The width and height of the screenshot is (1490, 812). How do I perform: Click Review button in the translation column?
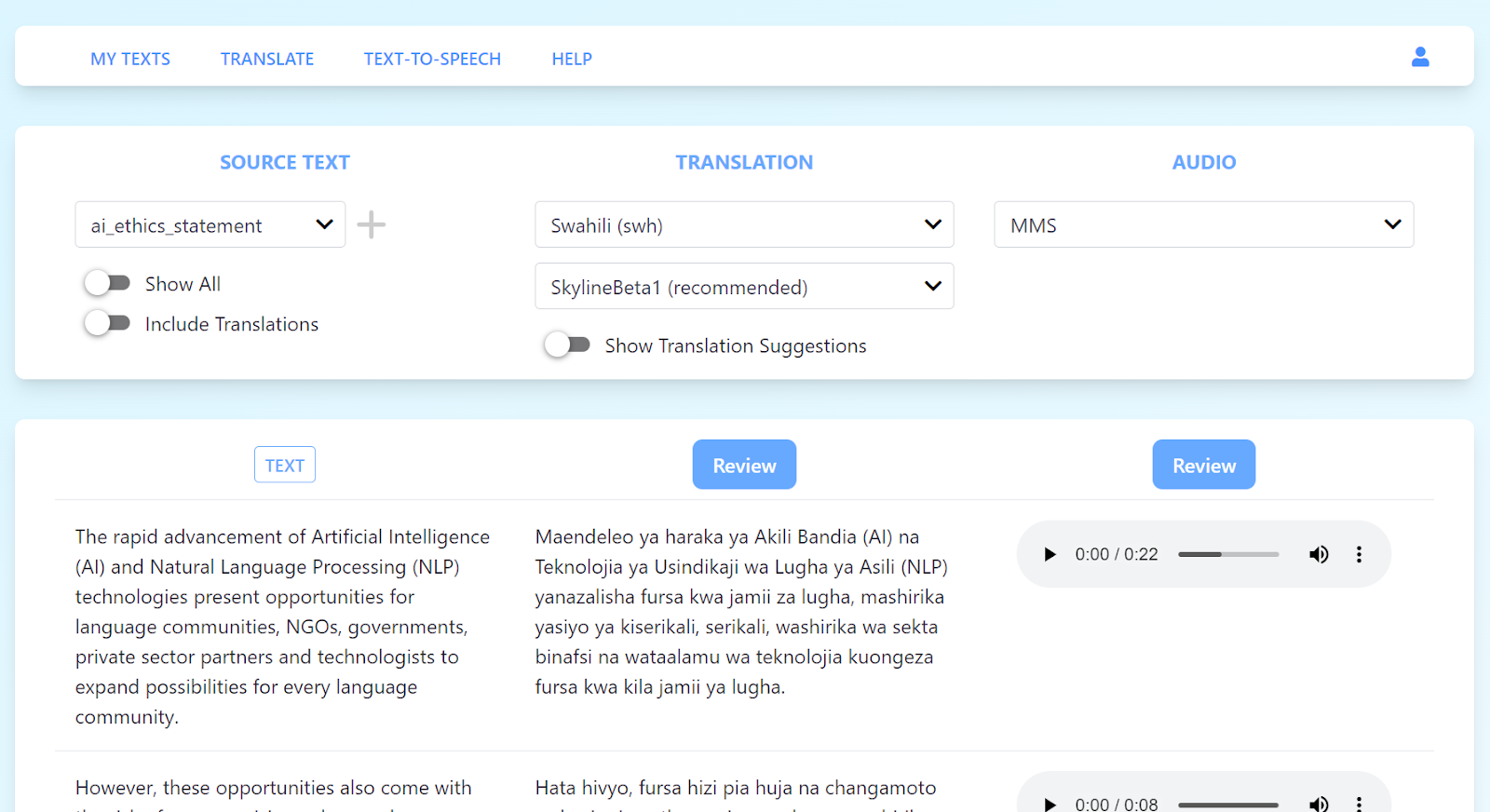coord(744,465)
